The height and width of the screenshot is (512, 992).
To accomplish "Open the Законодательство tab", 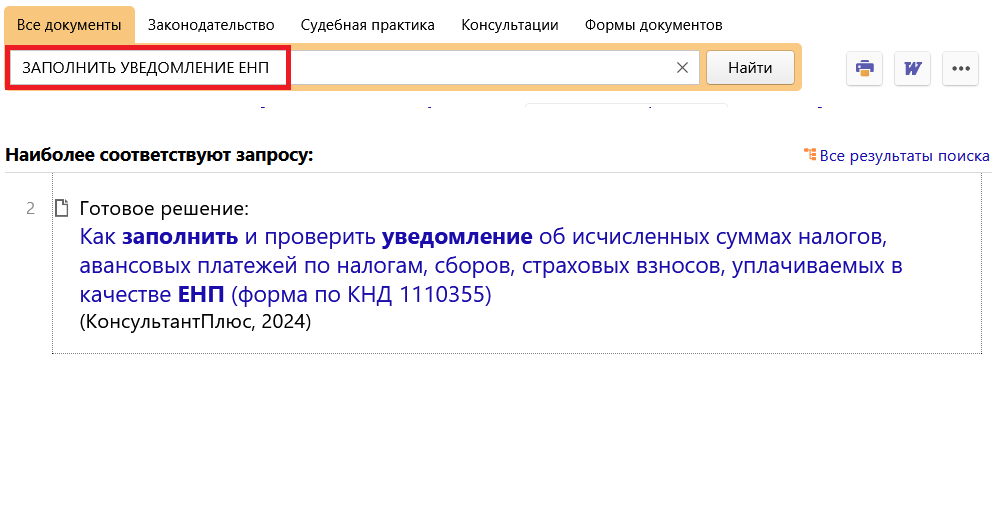I will (211, 25).
